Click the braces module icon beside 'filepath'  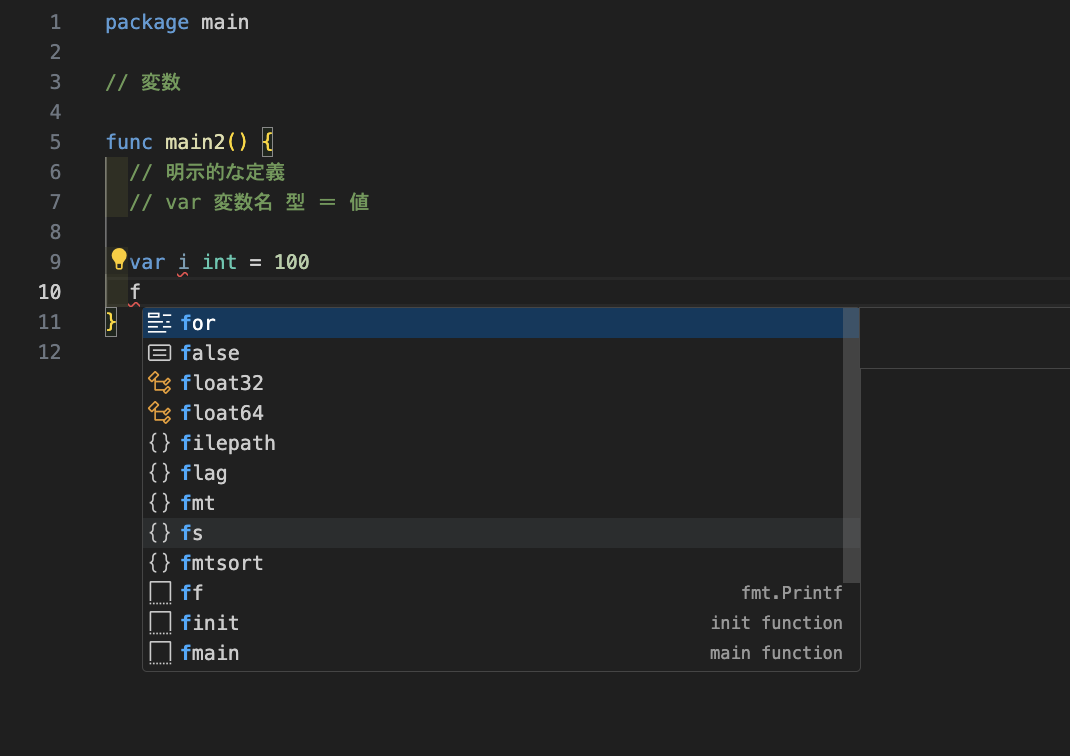(160, 443)
